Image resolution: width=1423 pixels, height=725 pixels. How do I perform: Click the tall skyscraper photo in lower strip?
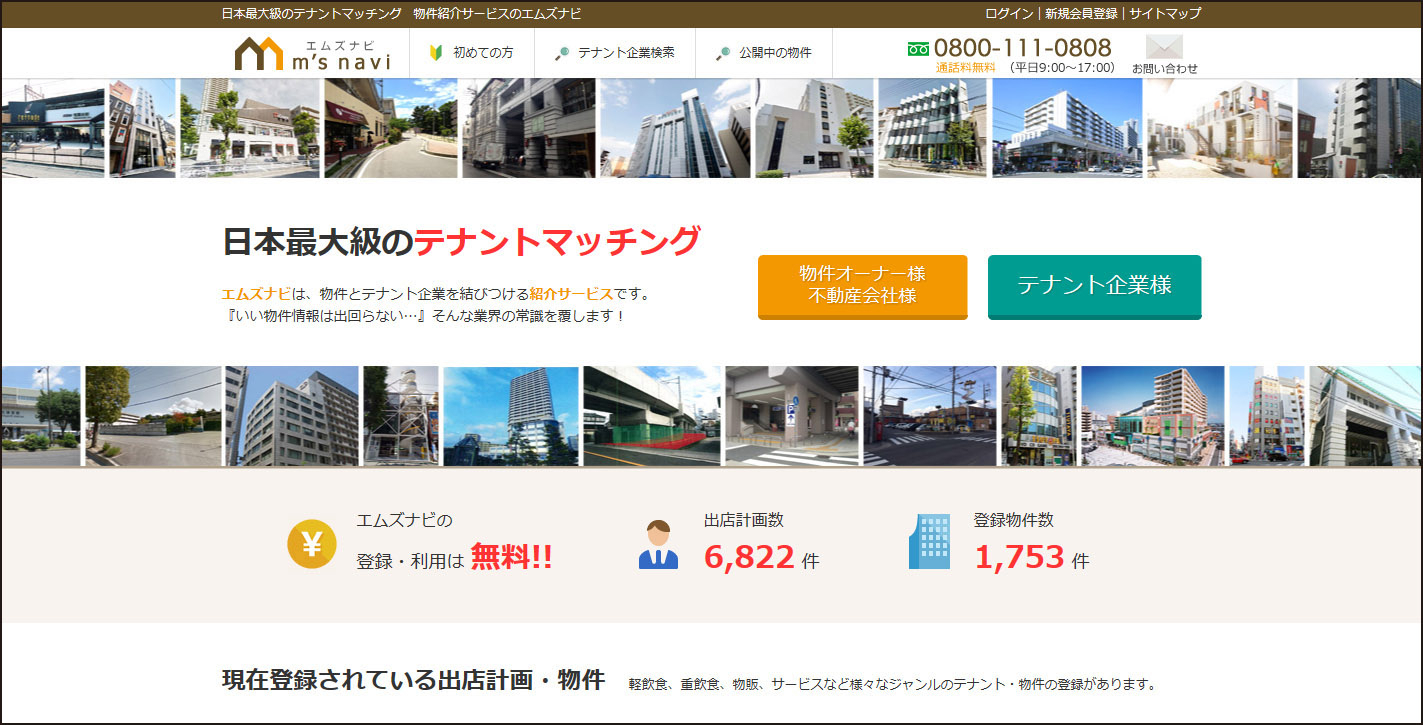pyautogui.click(x=511, y=416)
